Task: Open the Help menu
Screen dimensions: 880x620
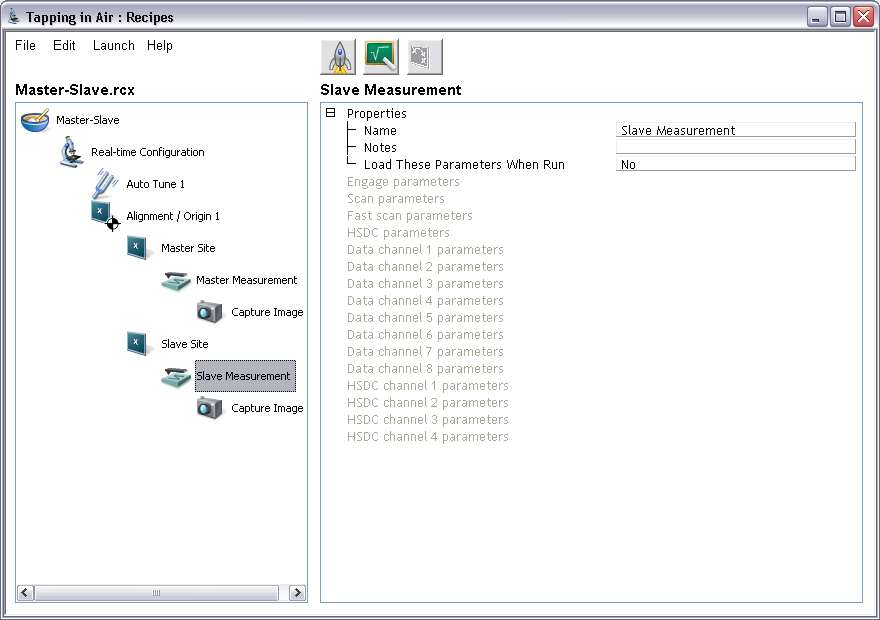Action: point(160,46)
